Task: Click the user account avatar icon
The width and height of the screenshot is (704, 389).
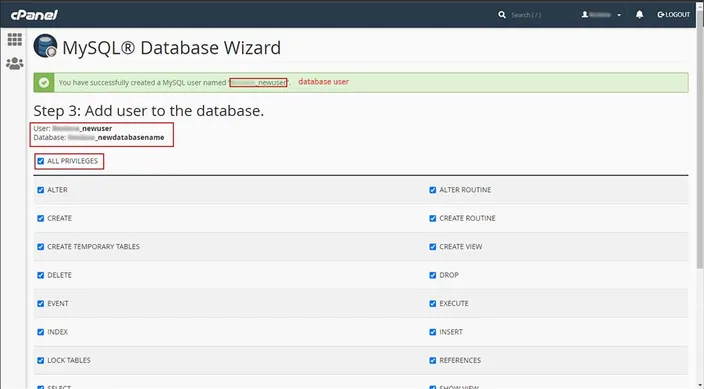Action: tap(585, 15)
